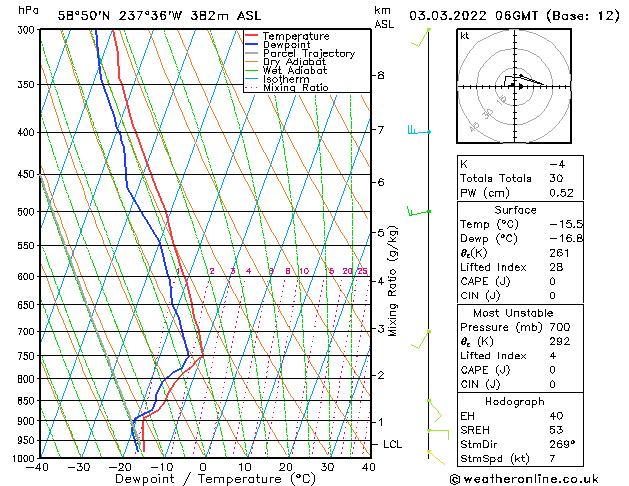This screenshot has width=629, height=486.
Task: Click the Wet Adiabat legend entry
Action: (286, 71)
